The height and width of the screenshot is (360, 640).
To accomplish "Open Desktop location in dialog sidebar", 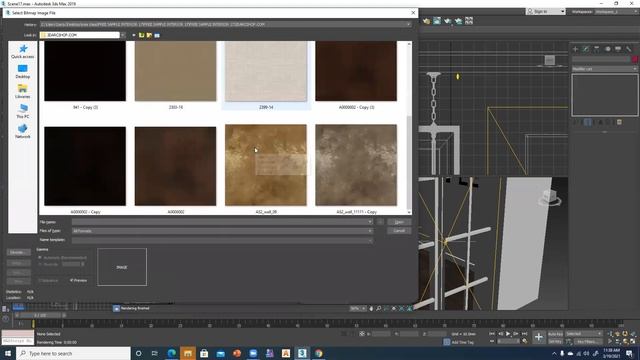I will coord(22,71).
